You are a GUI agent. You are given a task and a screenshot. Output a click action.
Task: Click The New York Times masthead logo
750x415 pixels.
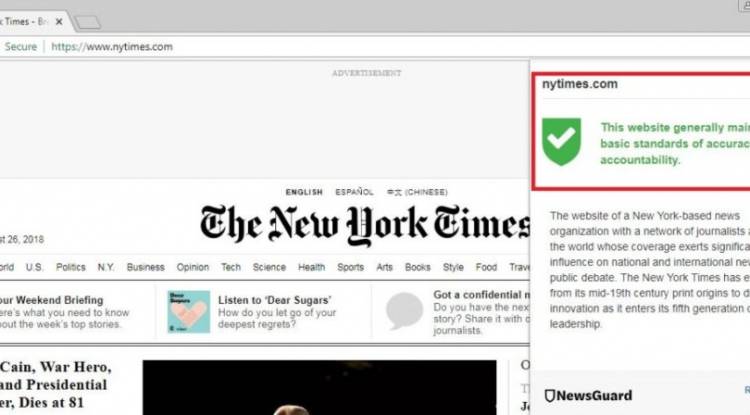pos(365,225)
